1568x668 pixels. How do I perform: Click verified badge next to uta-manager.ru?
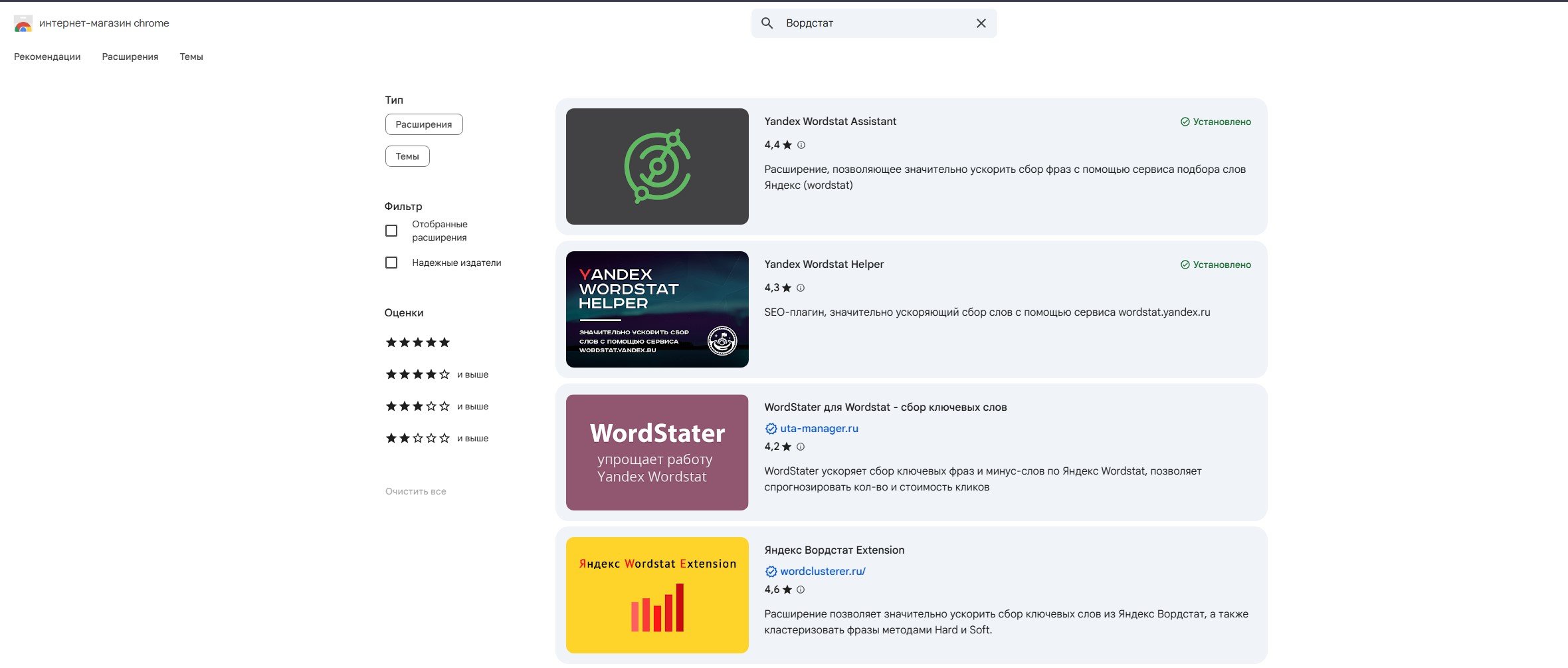771,429
